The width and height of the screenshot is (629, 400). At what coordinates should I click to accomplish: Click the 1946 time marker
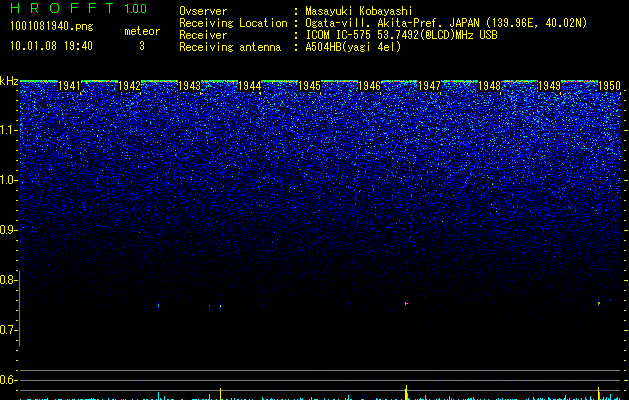[369, 86]
